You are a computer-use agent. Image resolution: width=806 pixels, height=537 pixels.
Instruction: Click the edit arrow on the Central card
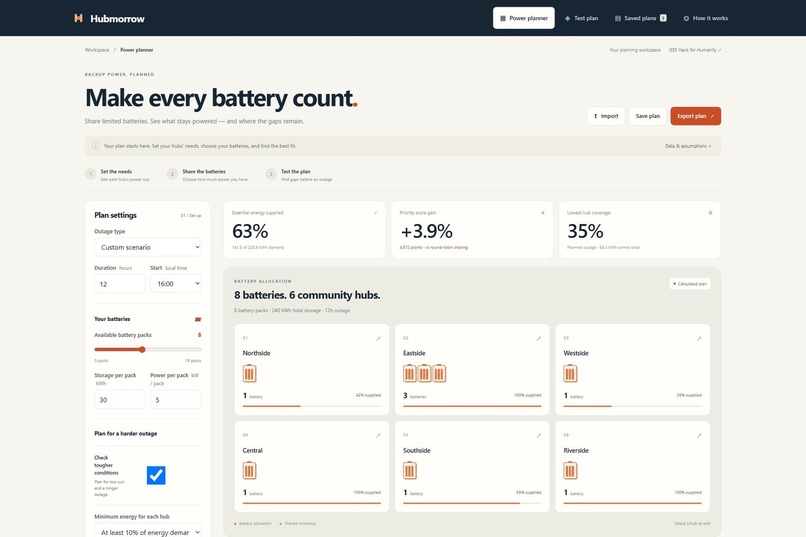tap(378, 435)
